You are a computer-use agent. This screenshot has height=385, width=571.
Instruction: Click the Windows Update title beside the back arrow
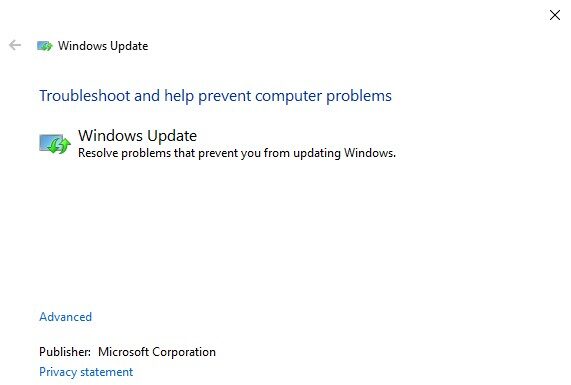pyautogui.click(x=103, y=46)
